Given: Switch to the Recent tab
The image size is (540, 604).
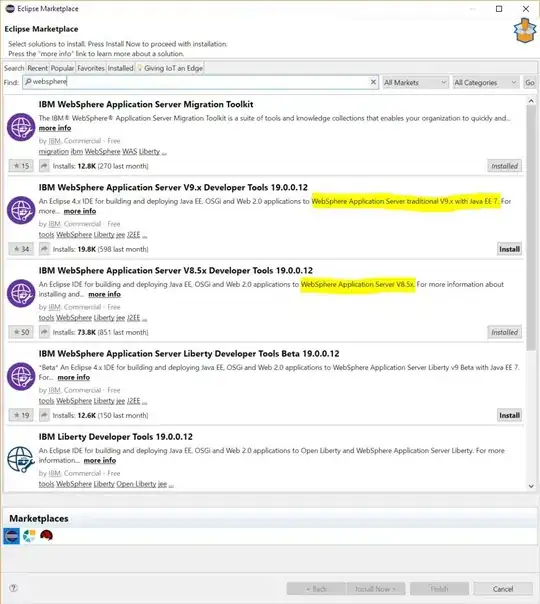Looking at the screenshot, I should [37, 68].
